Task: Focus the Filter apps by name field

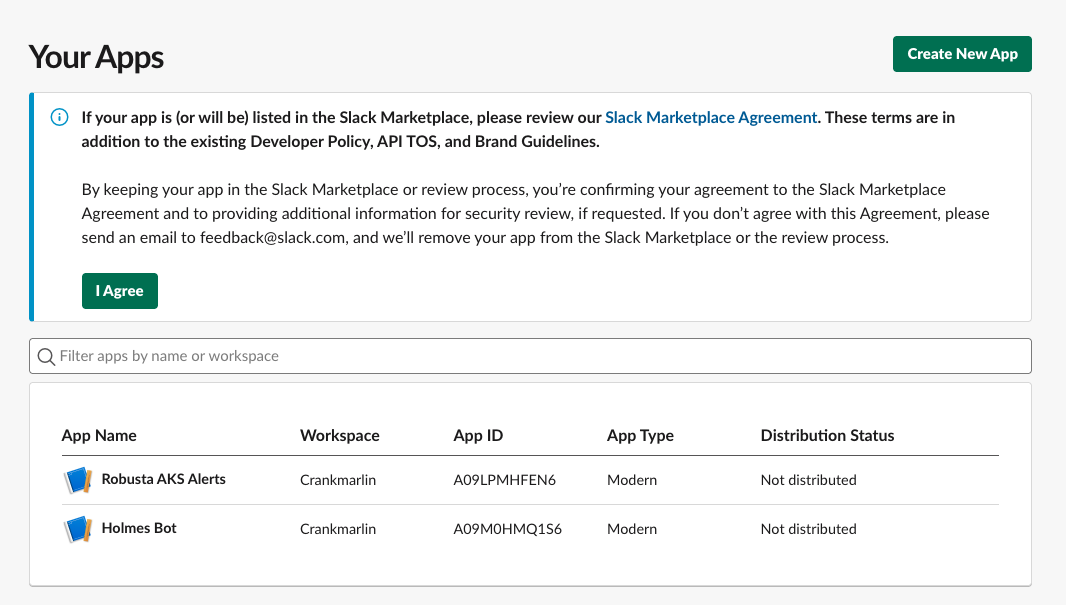Action: point(540,356)
